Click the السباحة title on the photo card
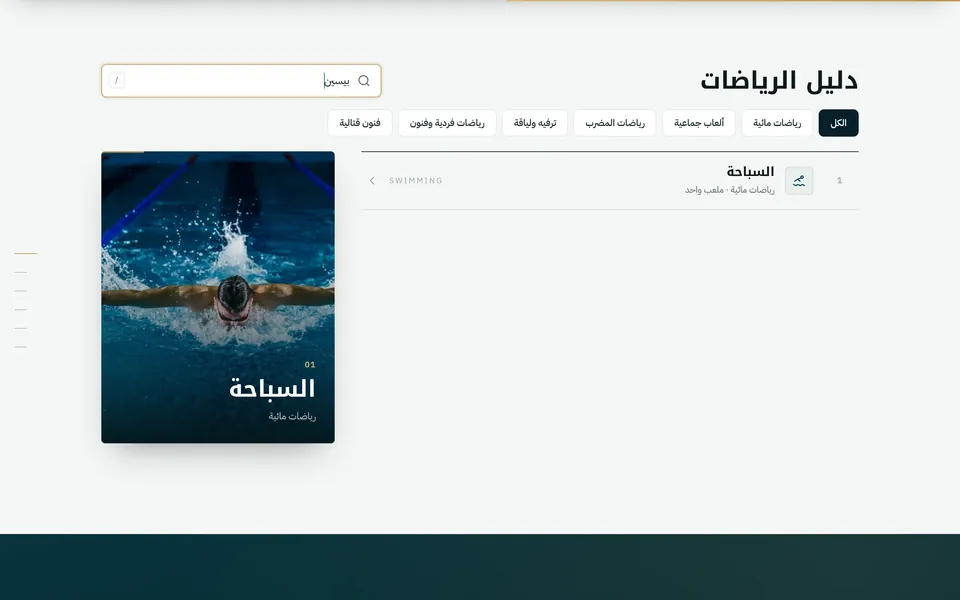The width and height of the screenshot is (960, 600). [272, 389]
